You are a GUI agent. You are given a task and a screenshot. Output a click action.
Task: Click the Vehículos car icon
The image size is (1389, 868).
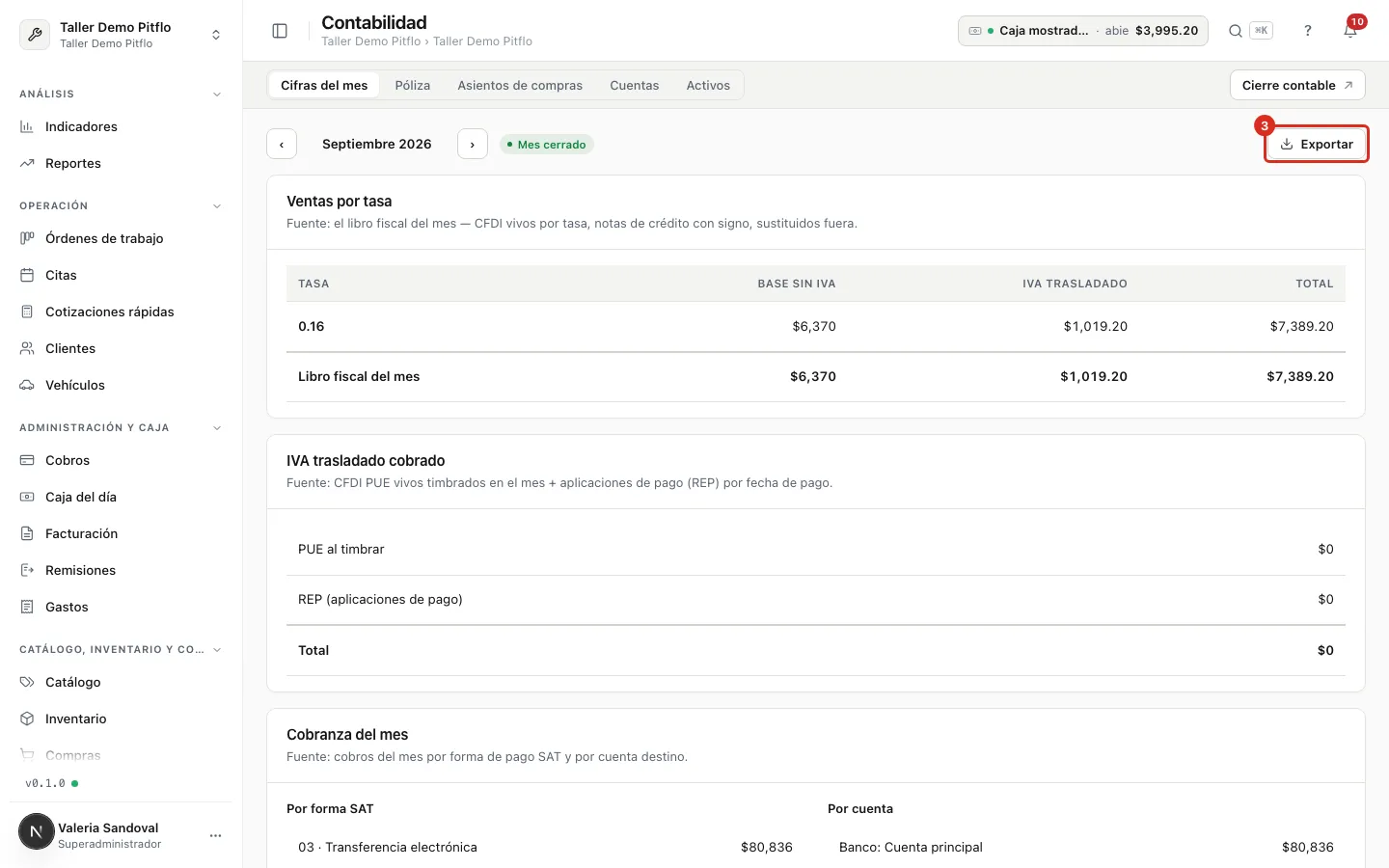27,385
